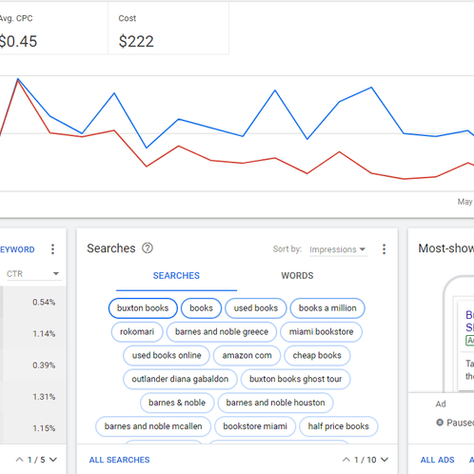Open the CTR column dropdown
474x474 pixels.
point(33,274)
